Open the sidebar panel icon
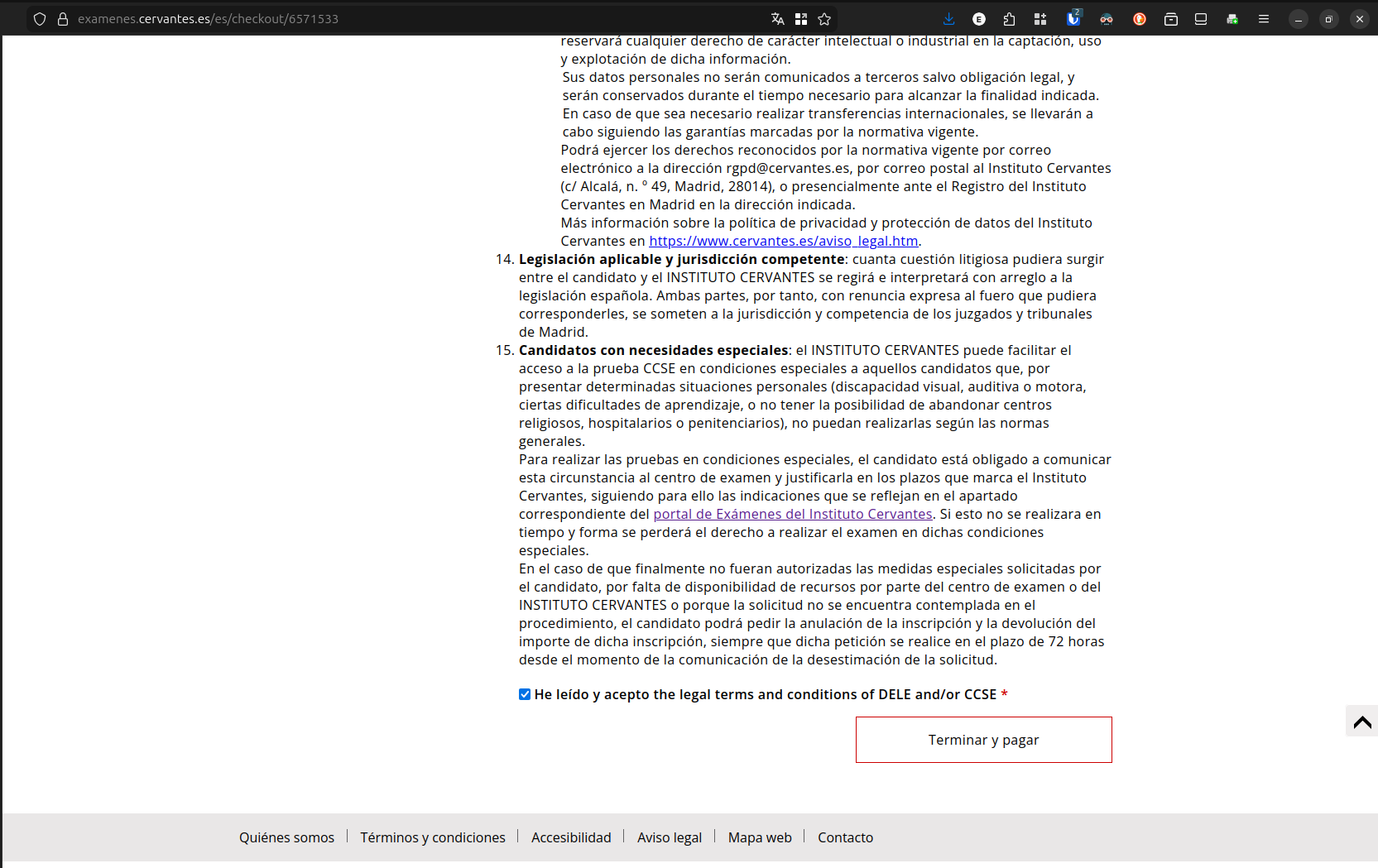This screenshot has height=868, width=1378. [1201, 19]
